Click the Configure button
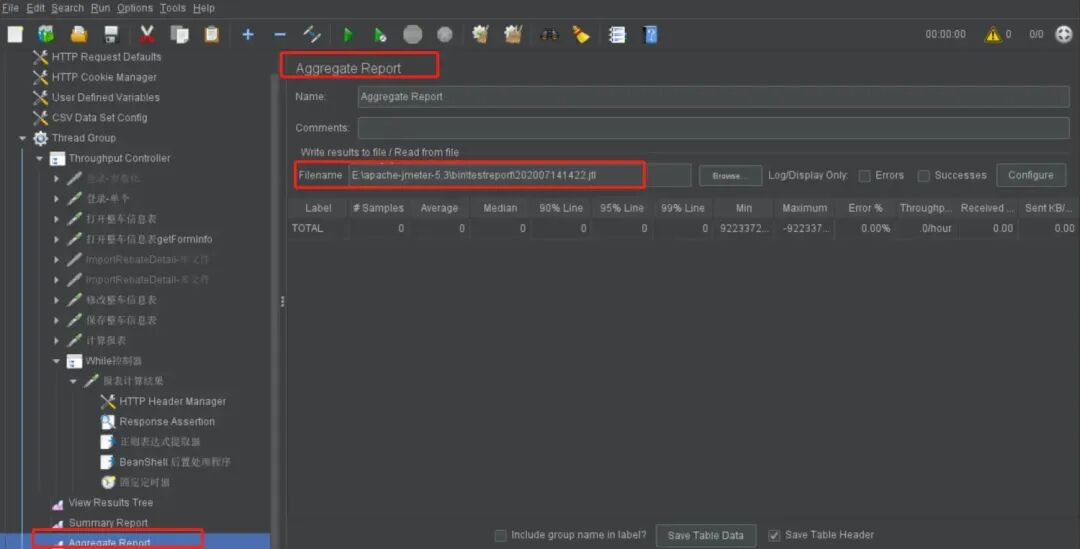 coord(1031,176)
